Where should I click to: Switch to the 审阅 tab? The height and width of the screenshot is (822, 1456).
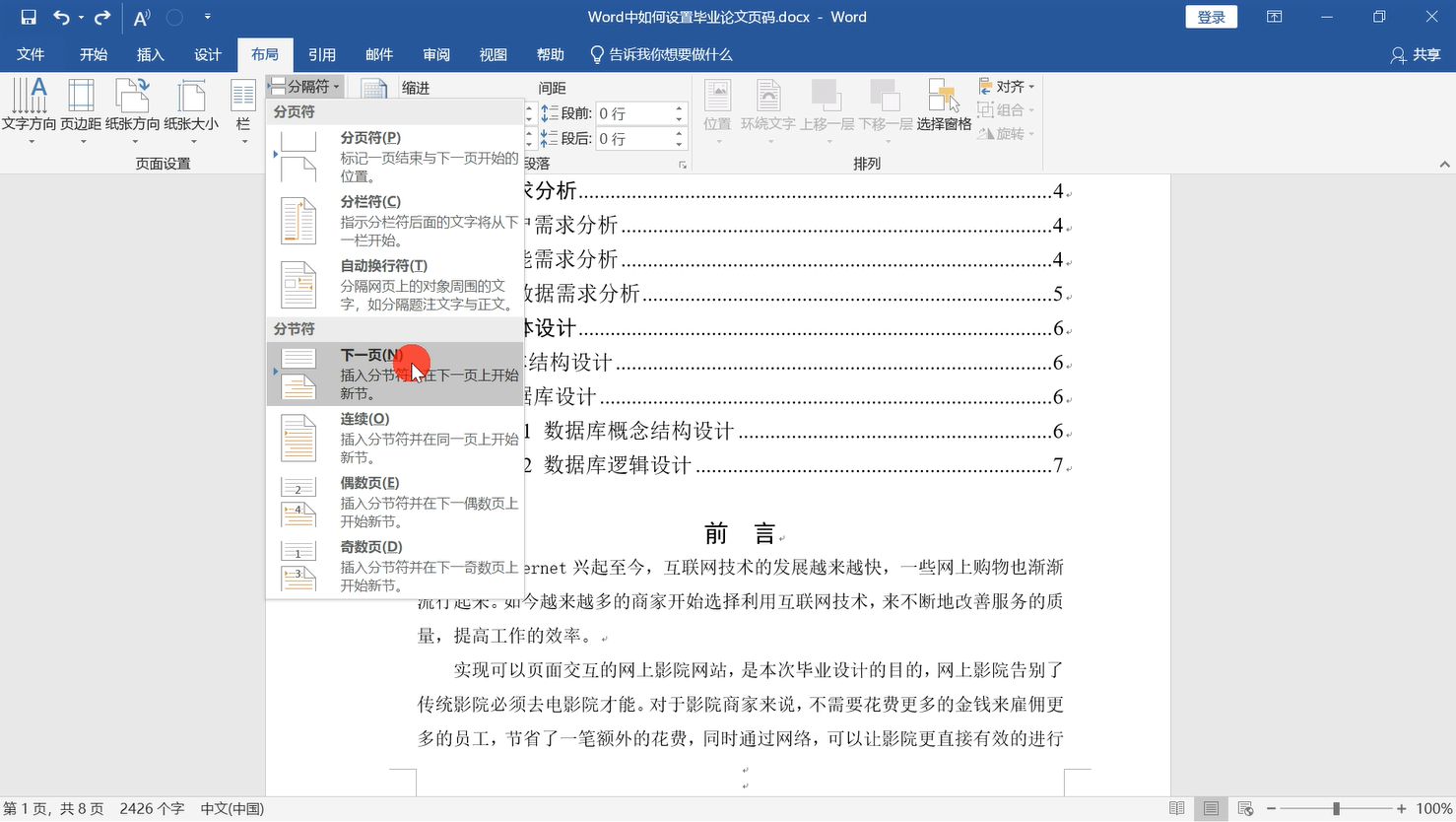[x=436, y=54]
